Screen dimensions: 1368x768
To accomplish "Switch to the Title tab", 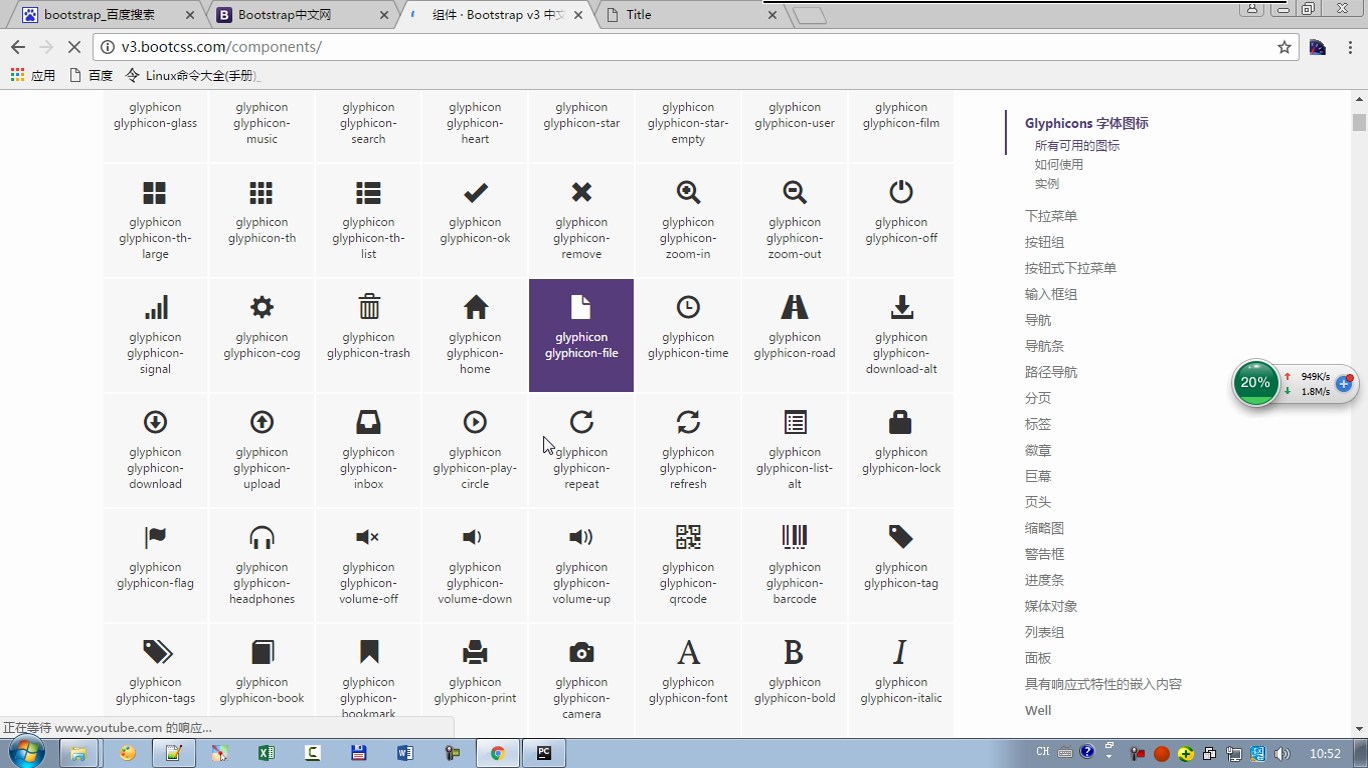I will 690,15.
